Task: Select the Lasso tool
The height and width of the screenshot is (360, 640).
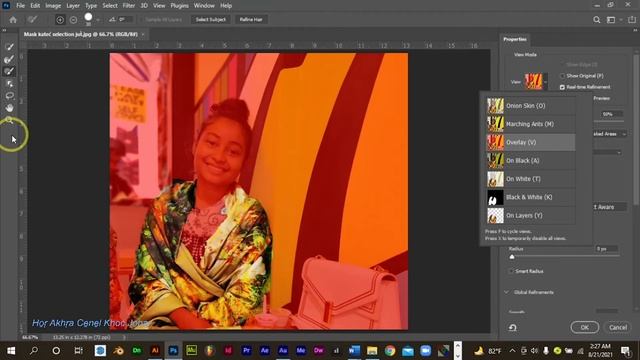Action: (9, 96)
